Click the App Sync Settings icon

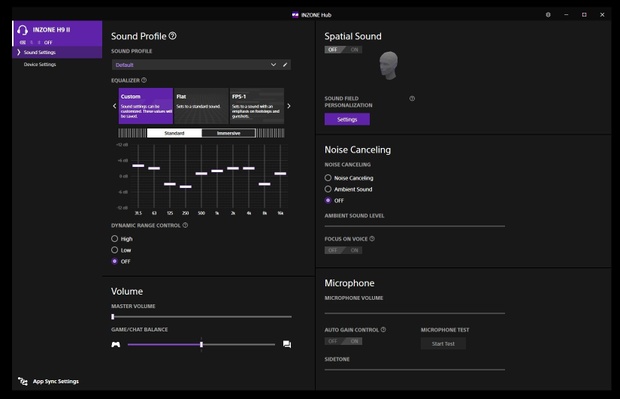point(23,381)
